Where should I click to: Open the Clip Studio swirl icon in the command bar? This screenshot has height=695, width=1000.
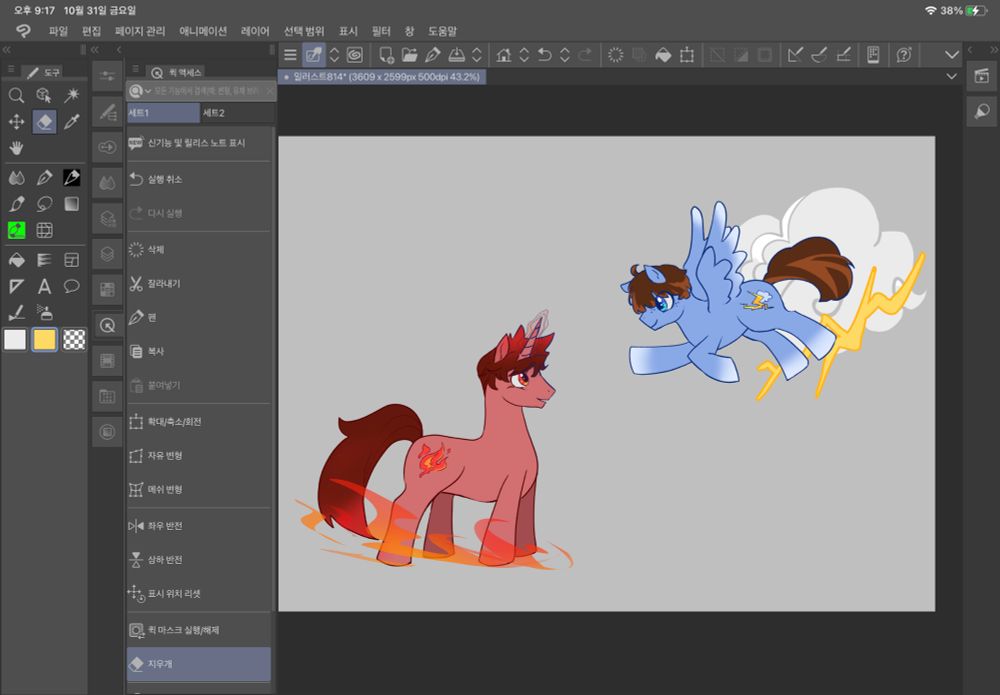click(354, 55)
